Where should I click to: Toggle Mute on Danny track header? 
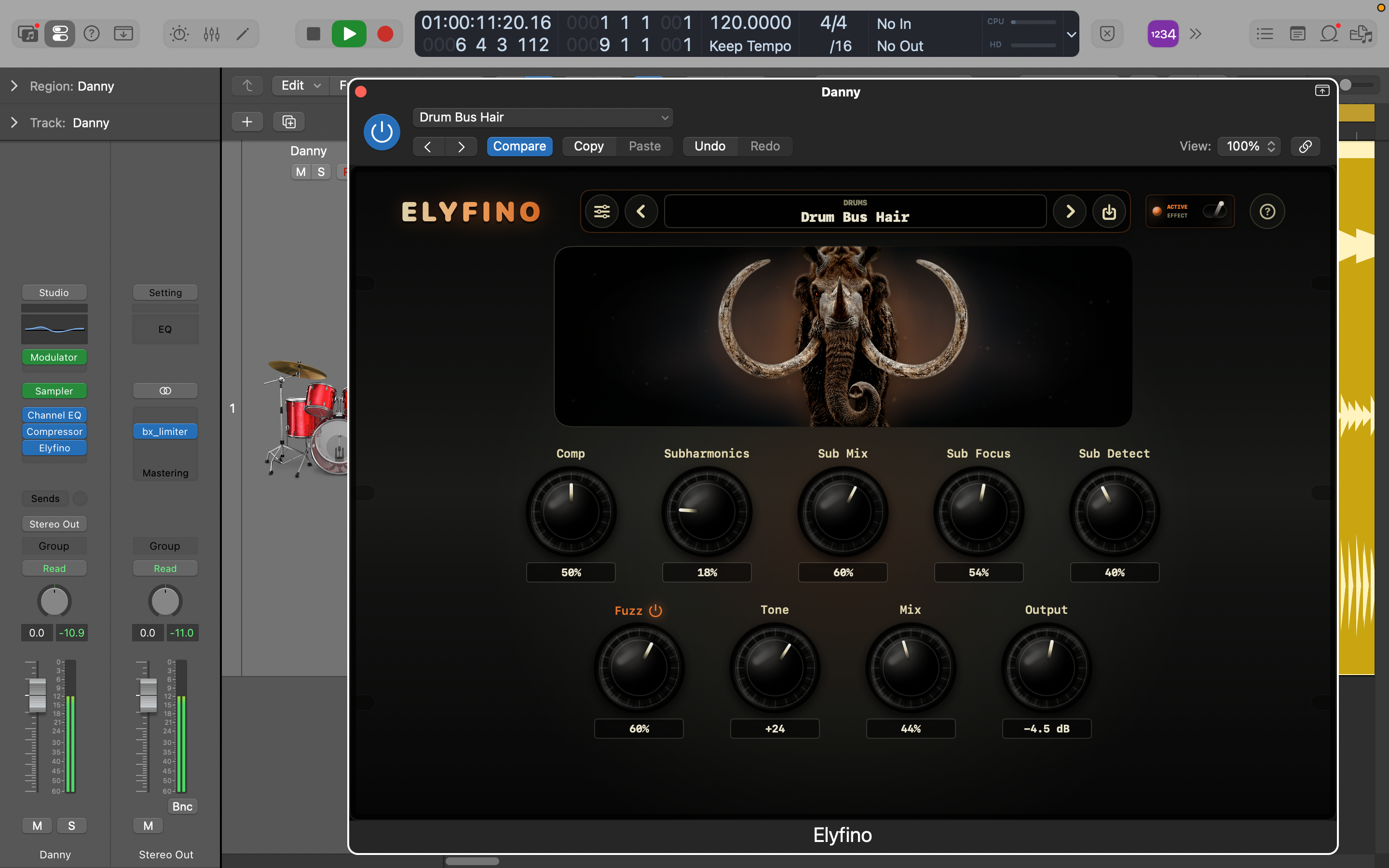pos(301,172)
